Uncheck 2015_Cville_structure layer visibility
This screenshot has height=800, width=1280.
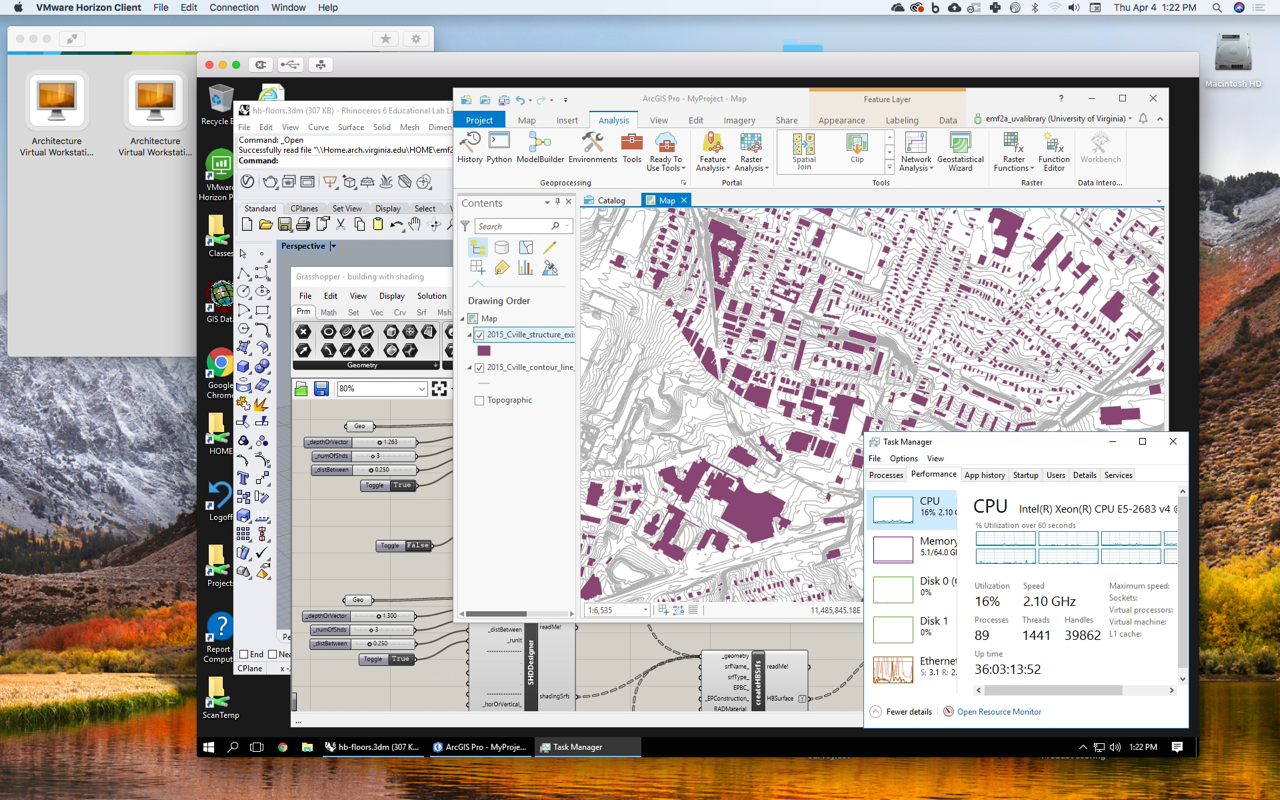[x=479, y=335]
